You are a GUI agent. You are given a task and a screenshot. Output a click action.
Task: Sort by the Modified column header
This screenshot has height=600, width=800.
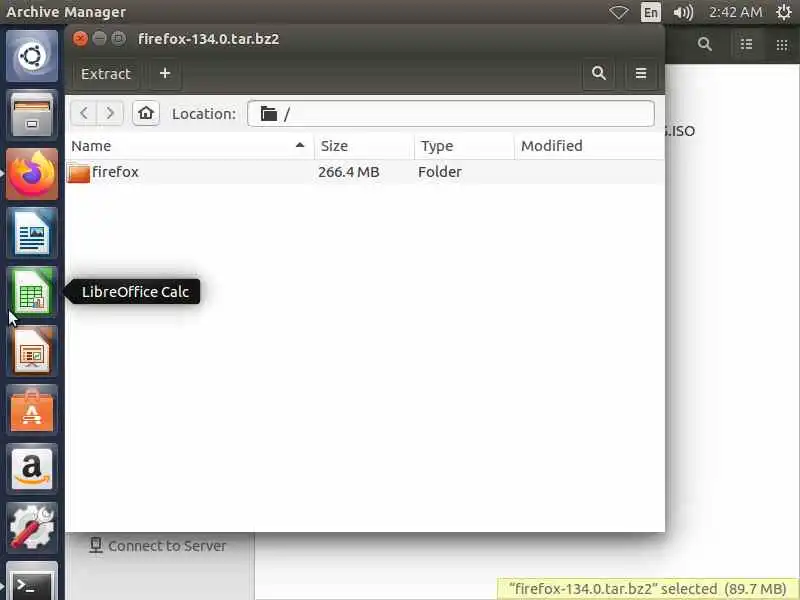pyautogui.click(x=589, y=146)
